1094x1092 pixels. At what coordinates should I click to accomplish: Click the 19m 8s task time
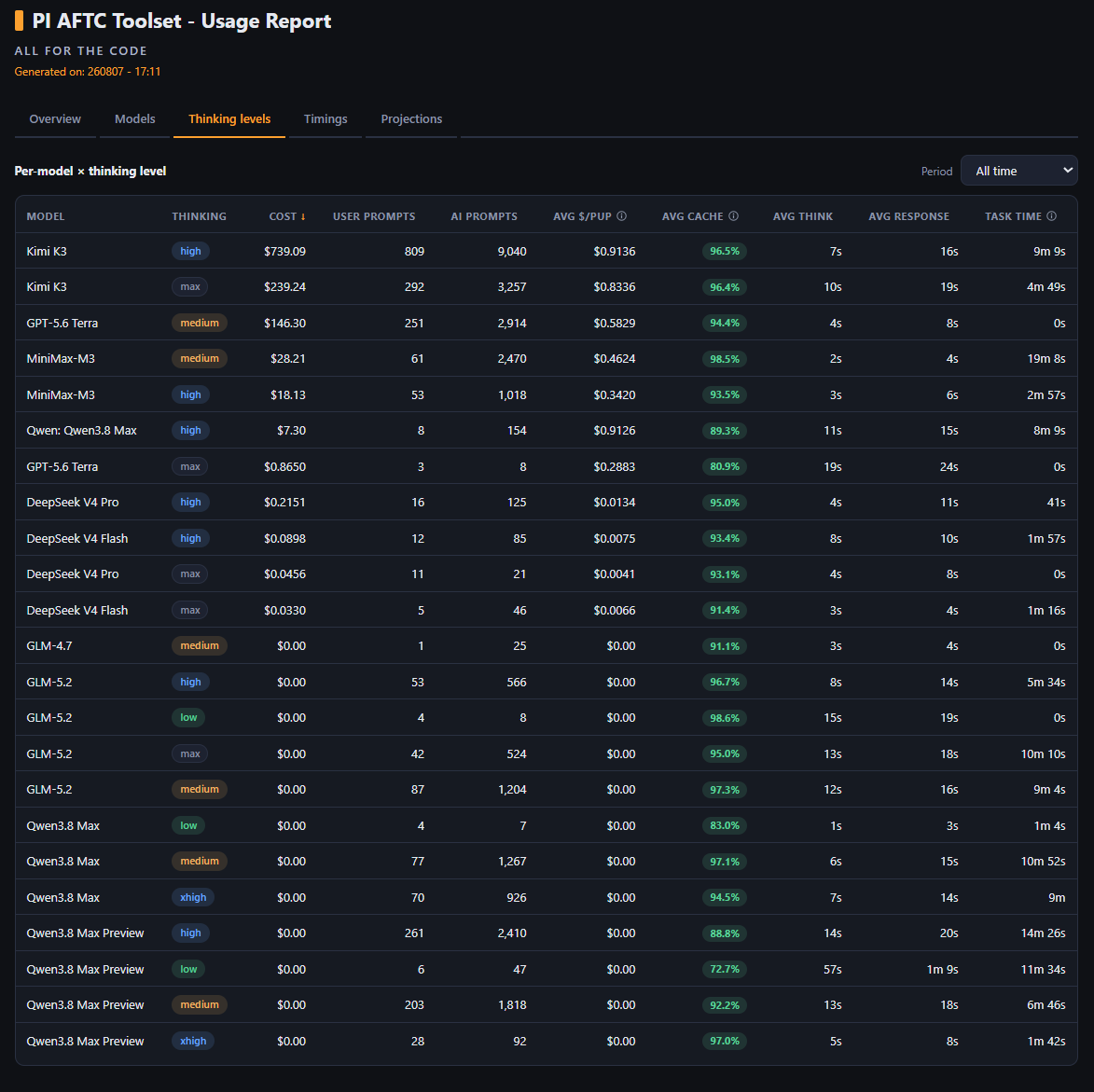click(x=1046, y=359)
